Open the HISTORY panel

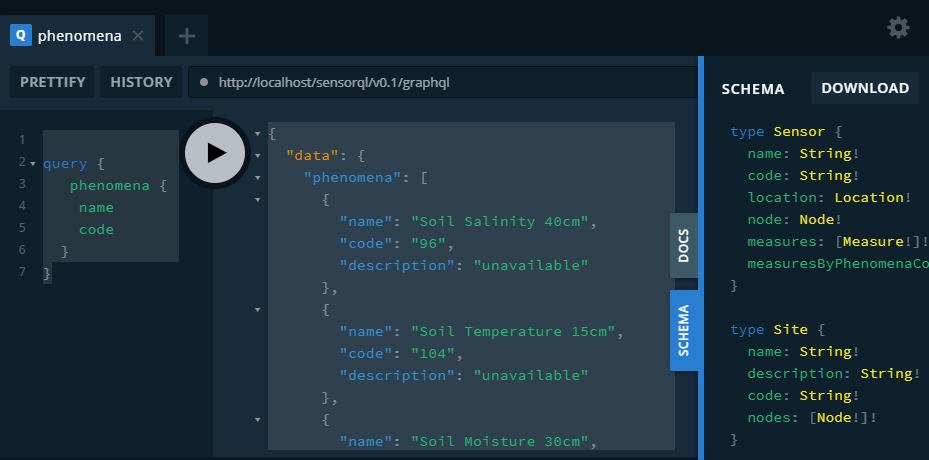click(x=141, y=82)
